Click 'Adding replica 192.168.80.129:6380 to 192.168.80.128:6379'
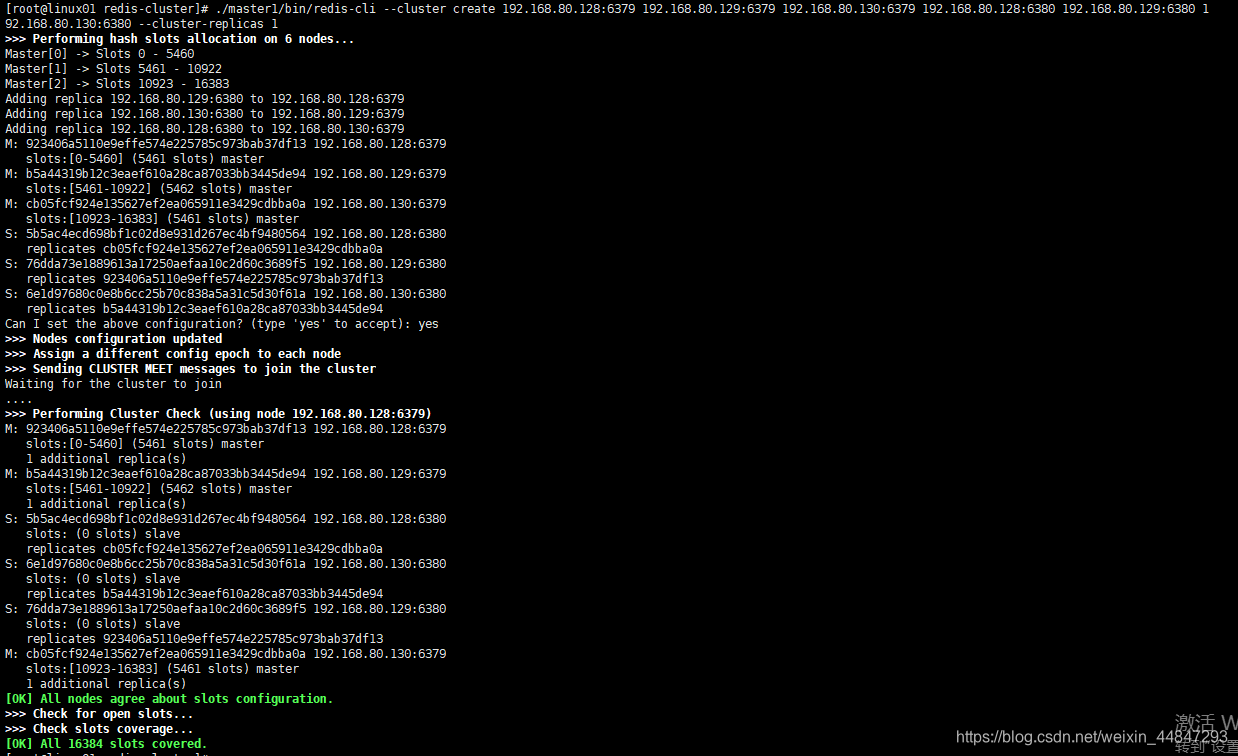The height and width of the screenshot is (756, 1238). [x=205, y=98]
